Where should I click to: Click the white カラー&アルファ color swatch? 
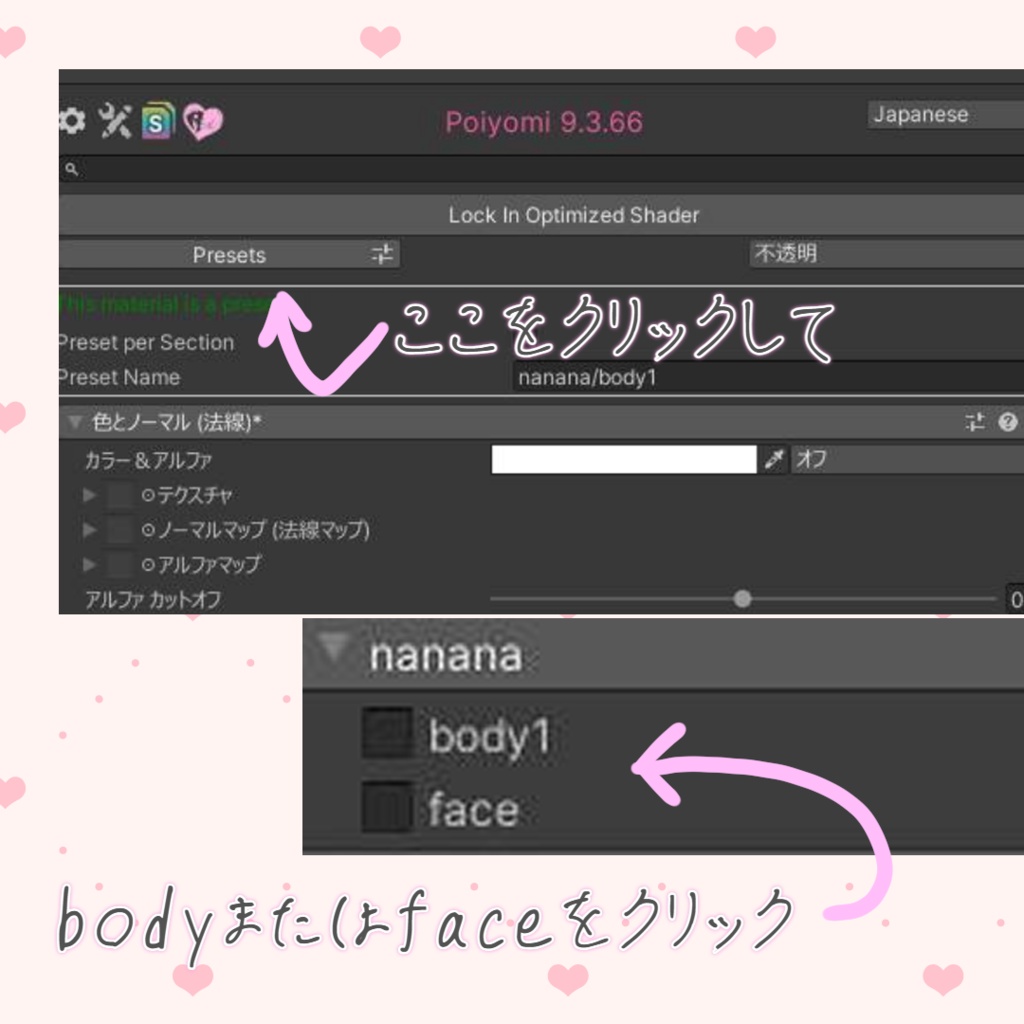(624, 459)
